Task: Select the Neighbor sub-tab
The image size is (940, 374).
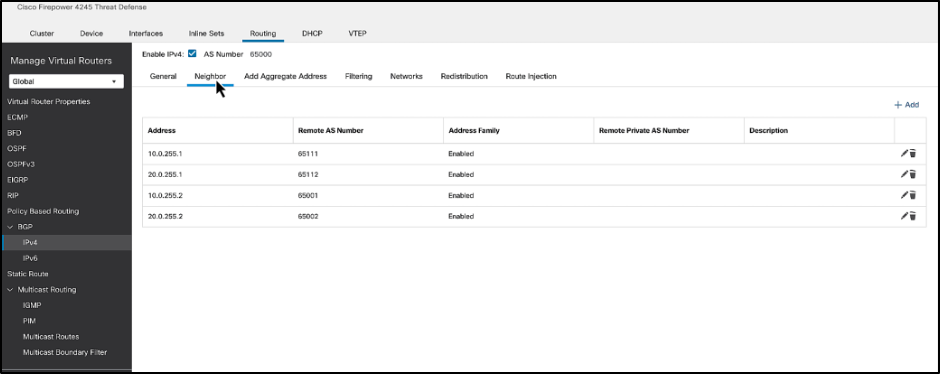Action: tap(210, 76)
